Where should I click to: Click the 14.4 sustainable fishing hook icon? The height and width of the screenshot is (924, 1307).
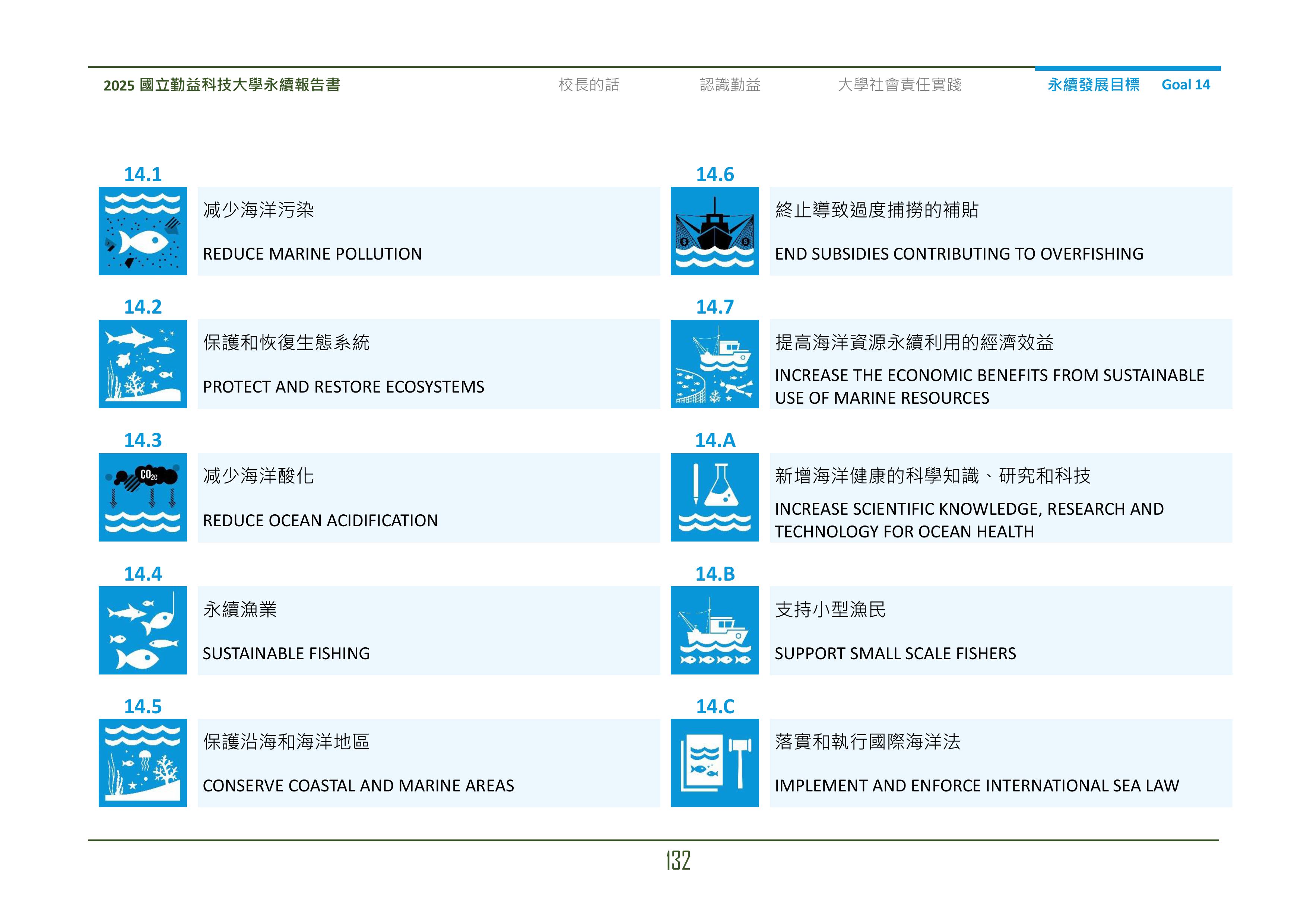pos(142,630)
